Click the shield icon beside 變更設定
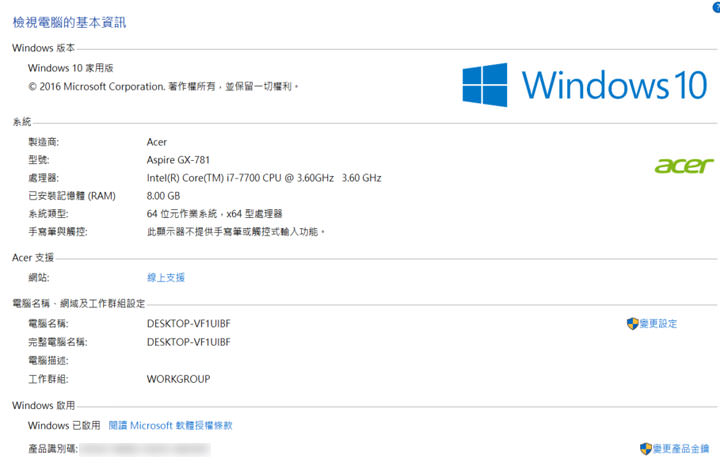The height and width of the screenshot is (470, 720). click(x=633, y=324)
